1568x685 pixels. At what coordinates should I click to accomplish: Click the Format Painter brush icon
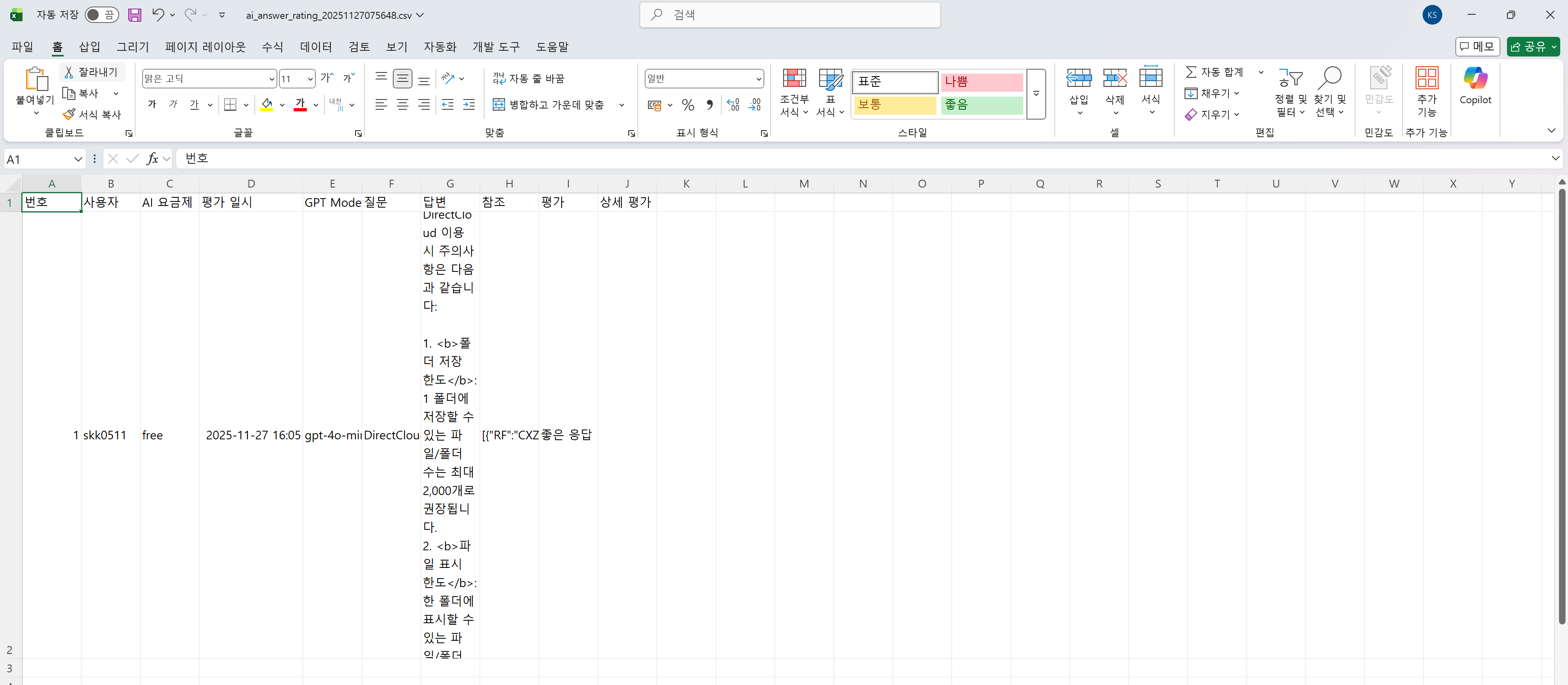click(69, 114)
